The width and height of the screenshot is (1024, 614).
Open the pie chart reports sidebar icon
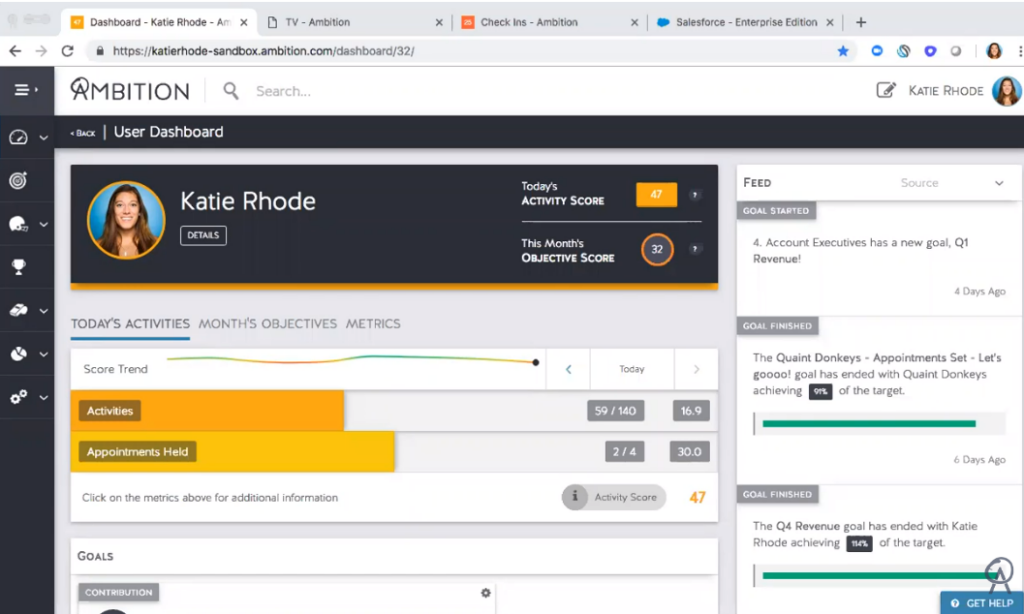click(18, 353)
